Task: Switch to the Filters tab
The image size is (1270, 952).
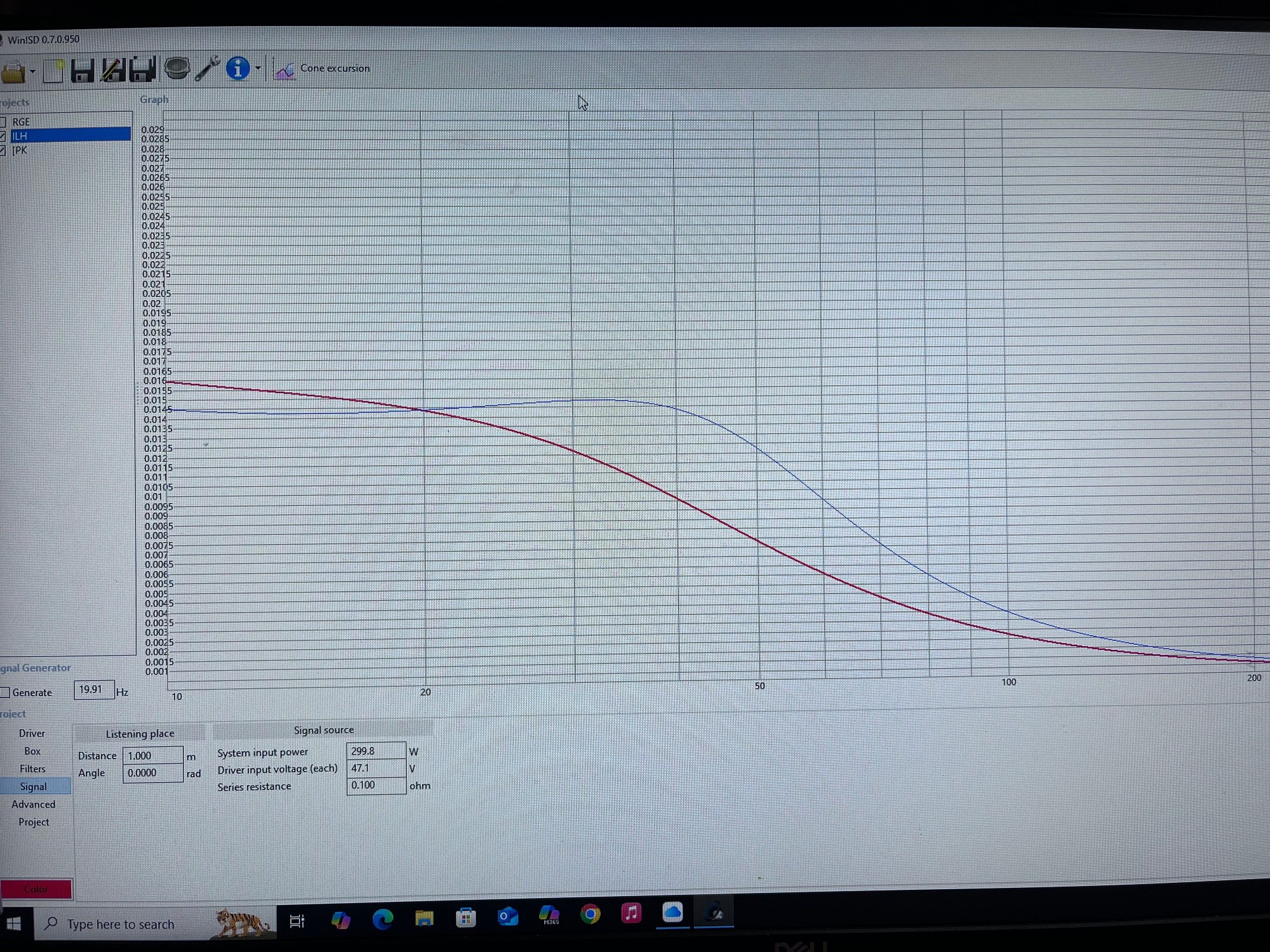Action: coord(32,769)
